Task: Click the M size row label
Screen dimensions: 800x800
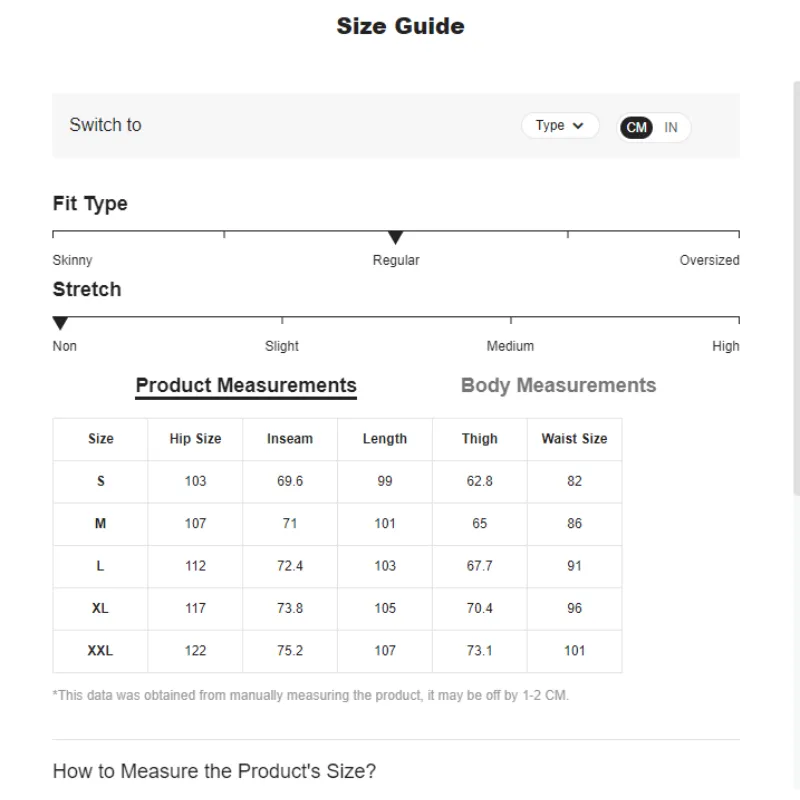Action: point(100,523)
